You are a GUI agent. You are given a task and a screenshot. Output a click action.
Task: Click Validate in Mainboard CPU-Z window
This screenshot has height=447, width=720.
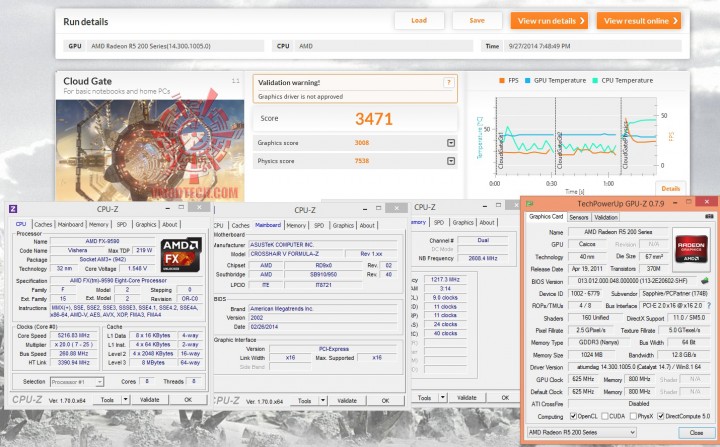pos(347,401)
